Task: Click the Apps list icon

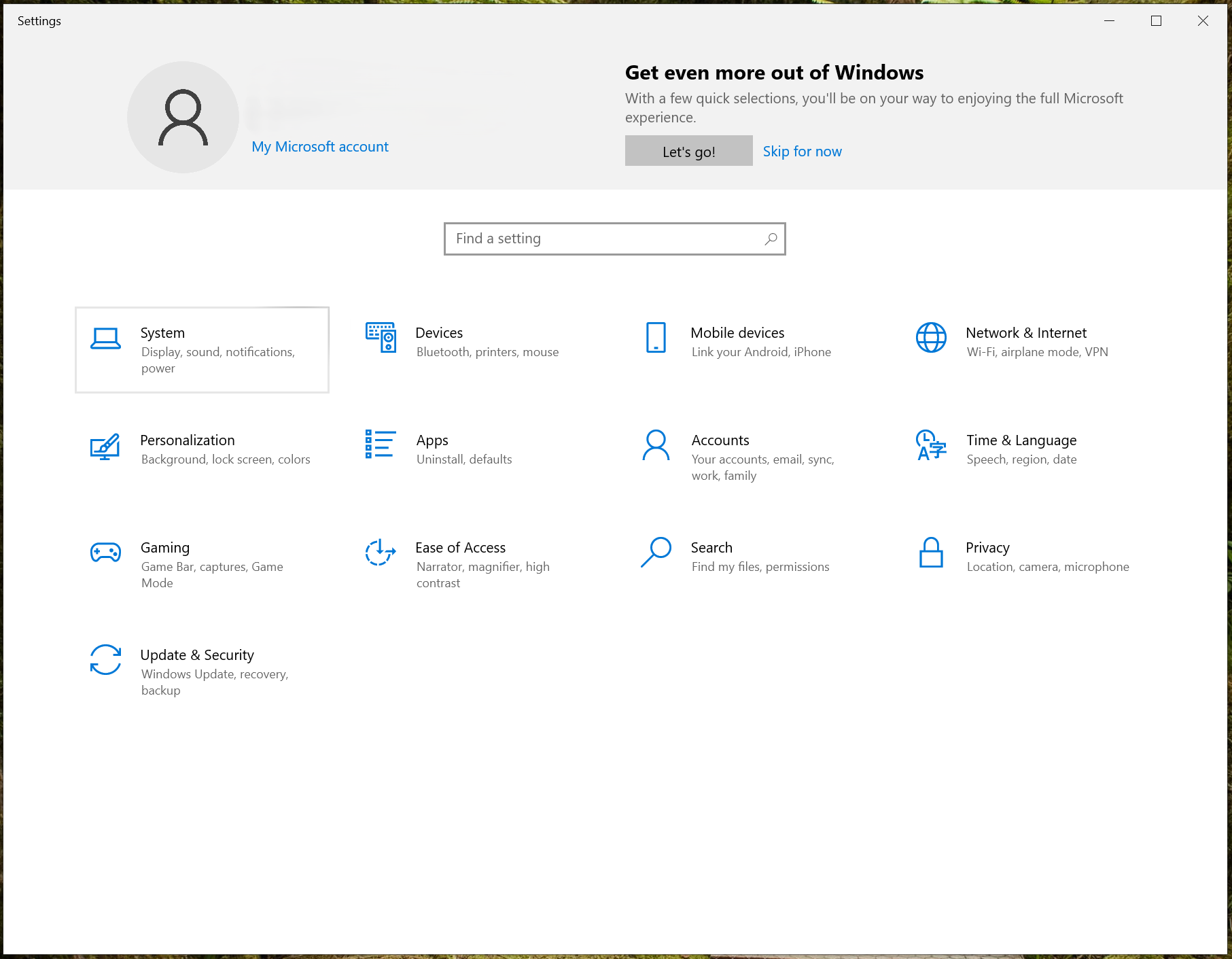Action: point(381,444)
